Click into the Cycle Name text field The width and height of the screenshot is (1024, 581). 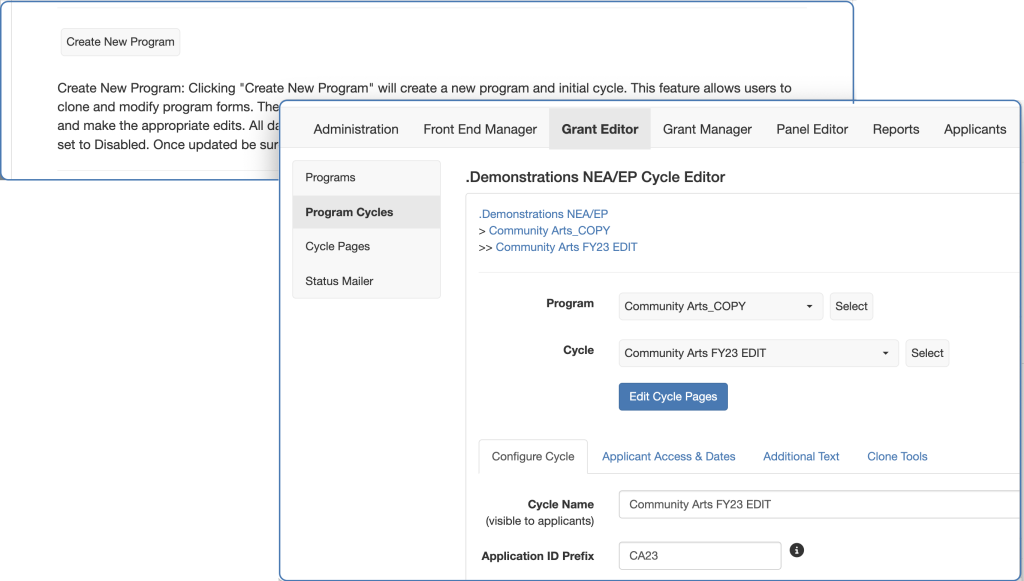point(820,505)
